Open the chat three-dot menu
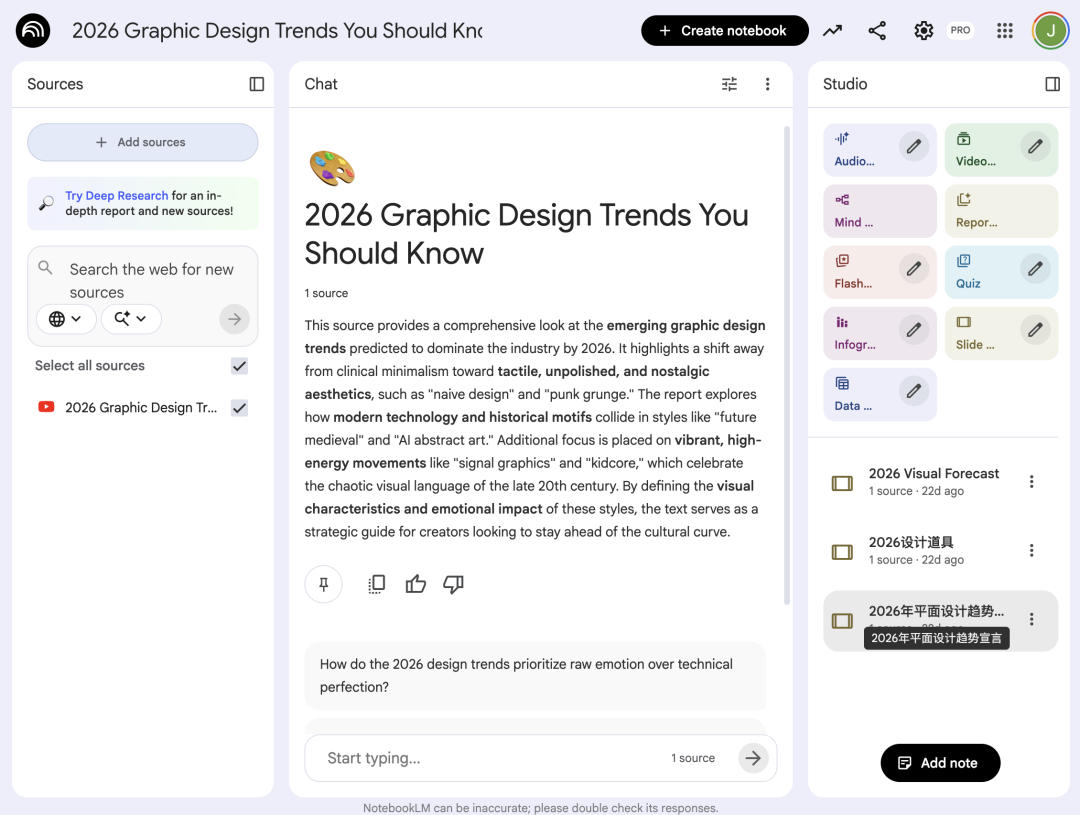 (x=767, y=84)
